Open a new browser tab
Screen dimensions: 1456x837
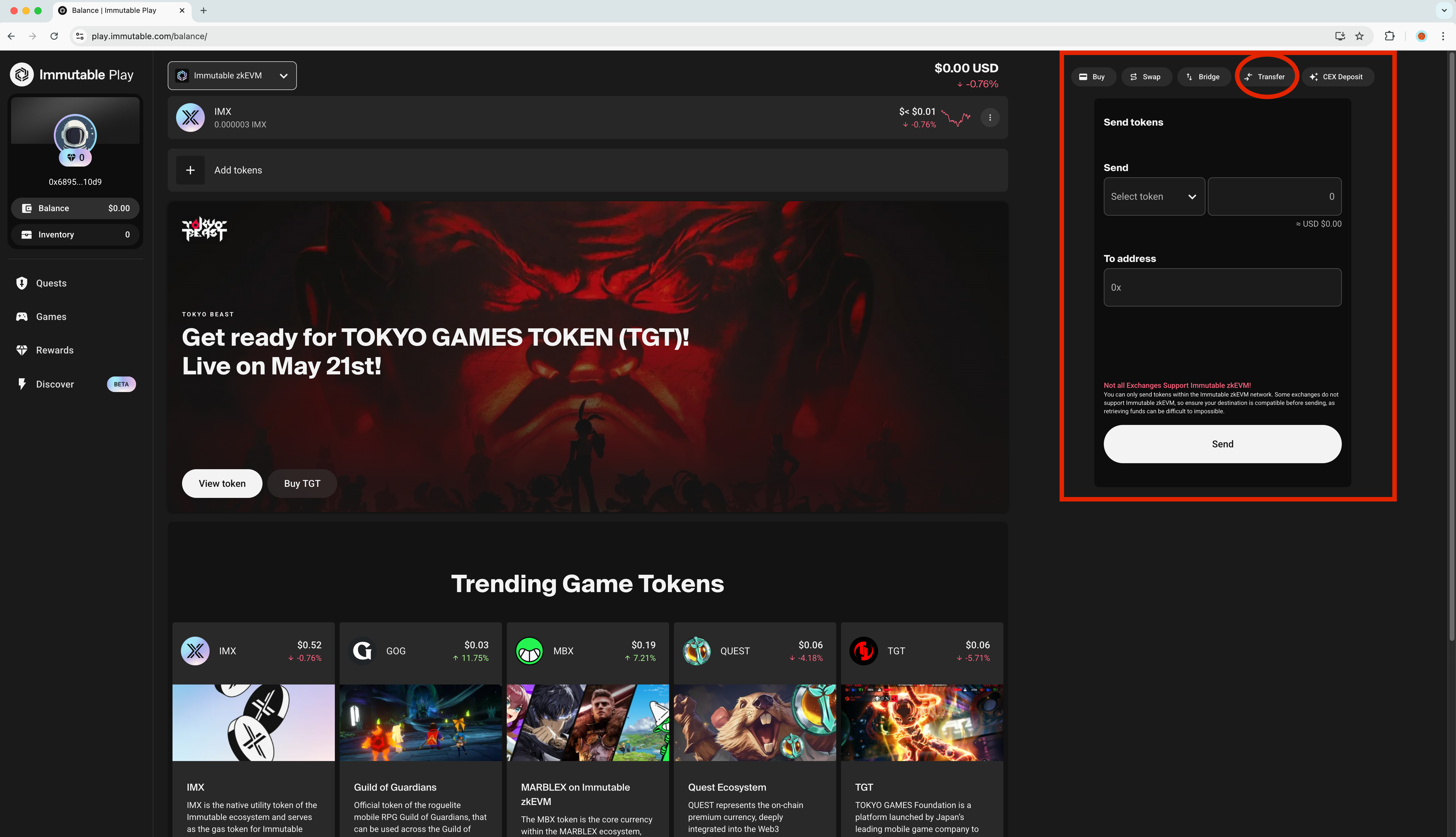203,10
